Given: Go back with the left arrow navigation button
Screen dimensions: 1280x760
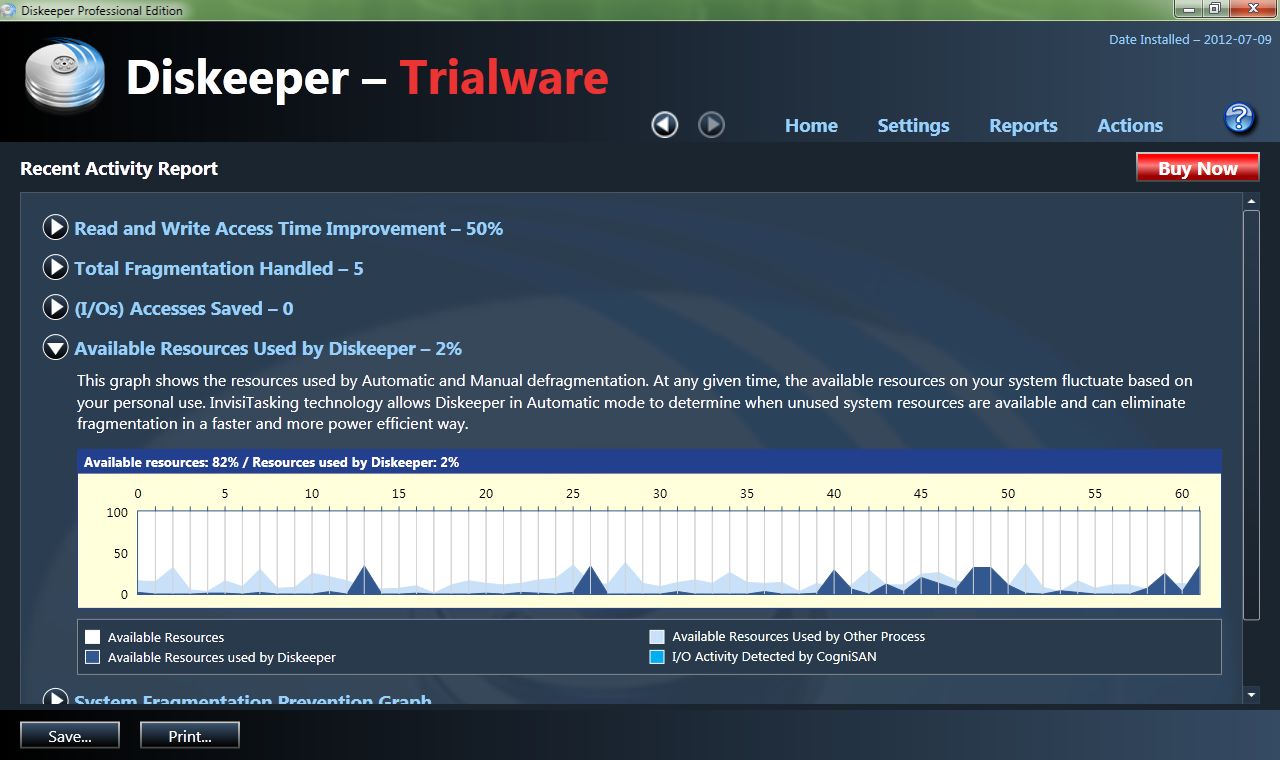Looking at the screenshot, I should click(665, 125).
